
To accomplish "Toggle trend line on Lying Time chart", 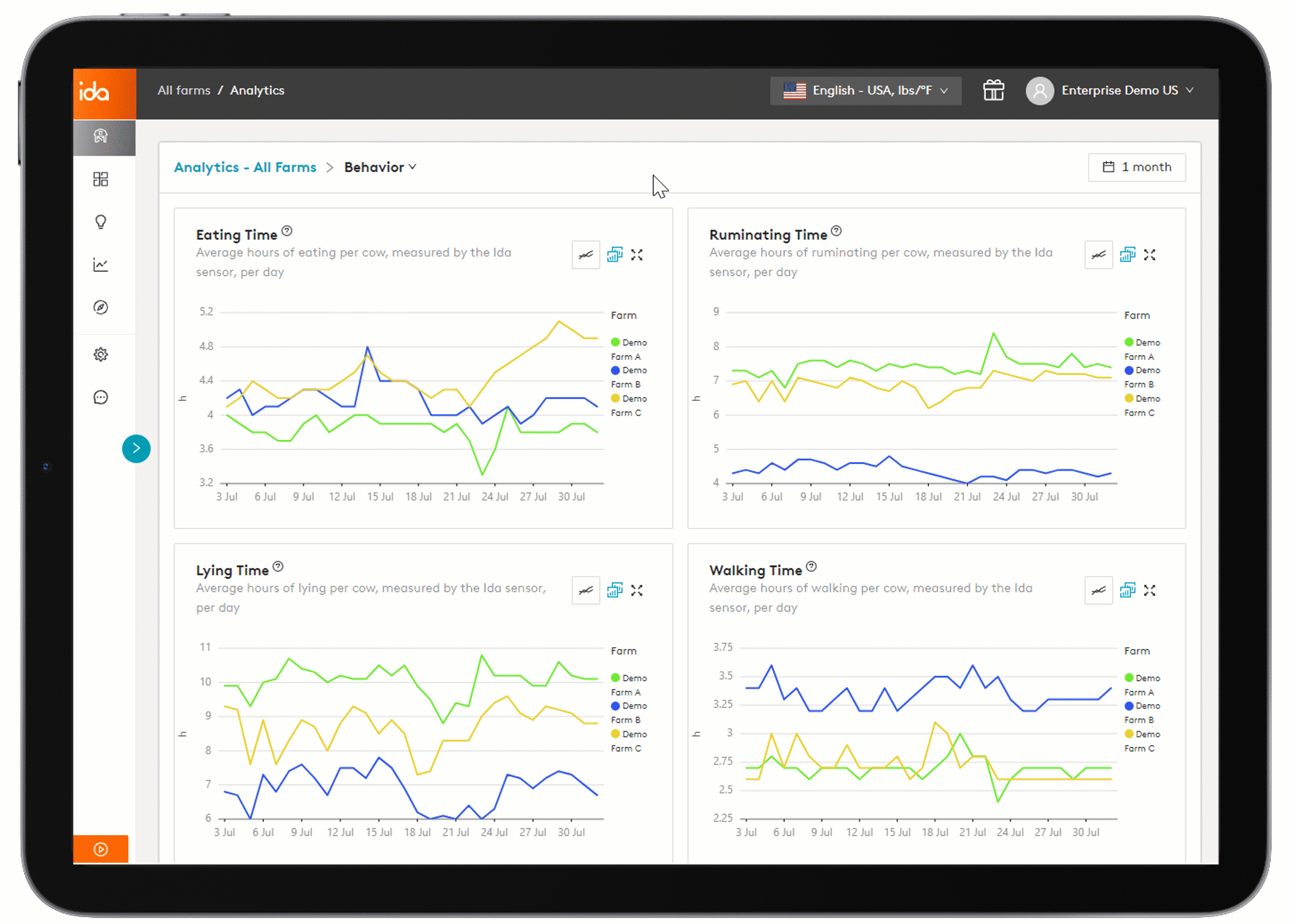I will (585, 591).
